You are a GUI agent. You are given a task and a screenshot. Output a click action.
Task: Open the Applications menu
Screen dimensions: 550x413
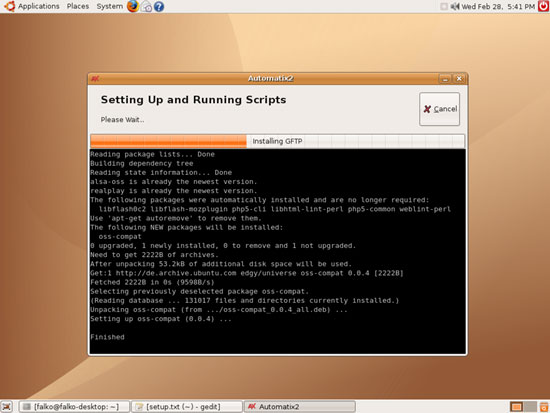point(39,6)
